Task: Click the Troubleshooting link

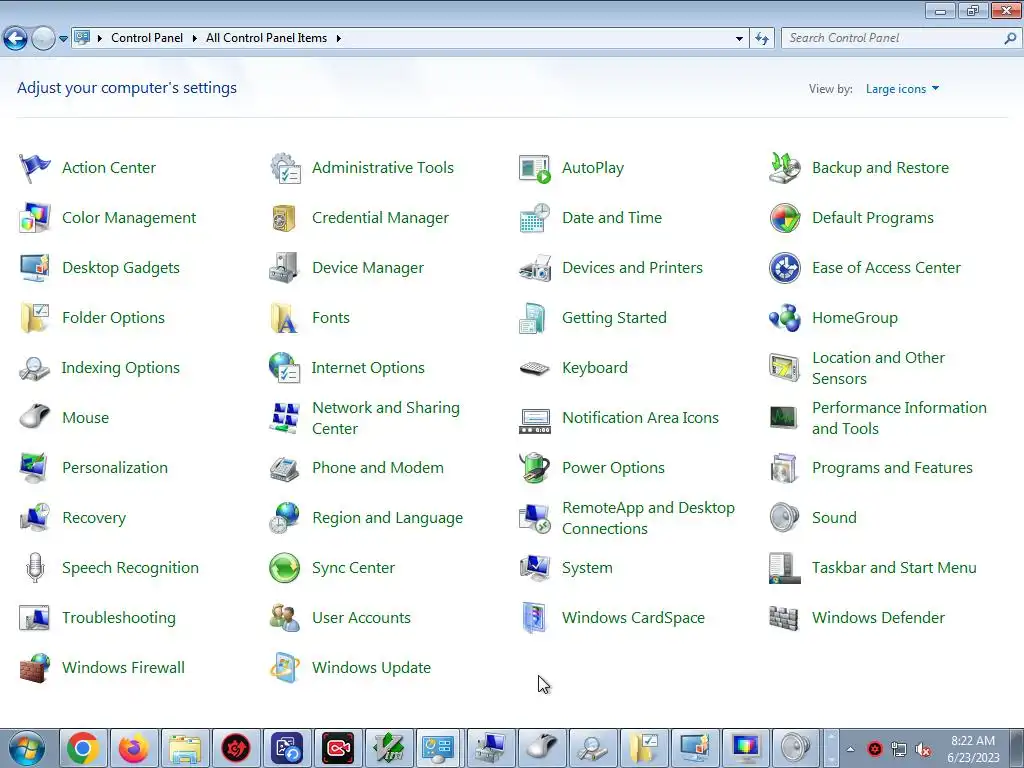Action: (x=119, y=618)
